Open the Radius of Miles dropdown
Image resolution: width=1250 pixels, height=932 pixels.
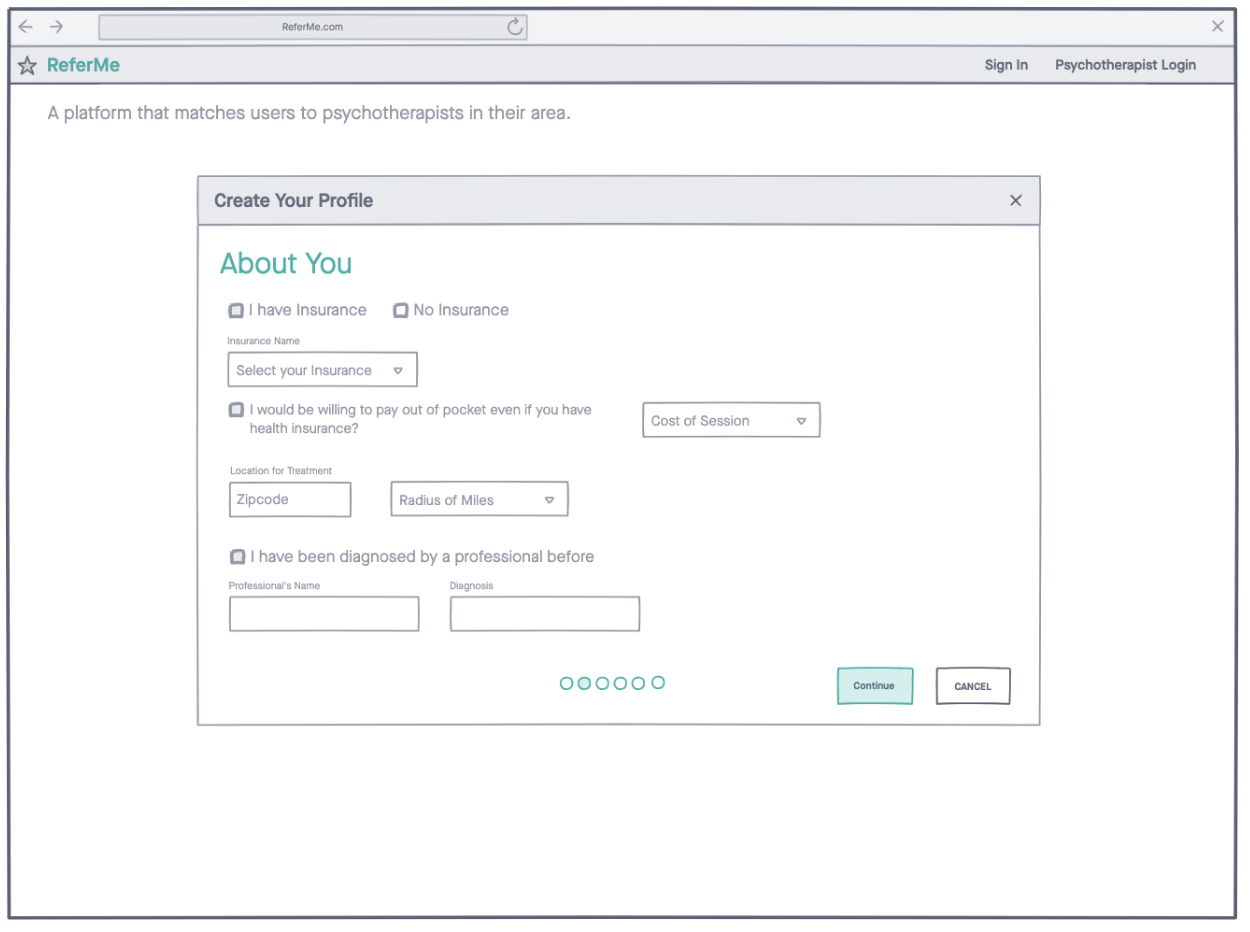tap(478, 500)
